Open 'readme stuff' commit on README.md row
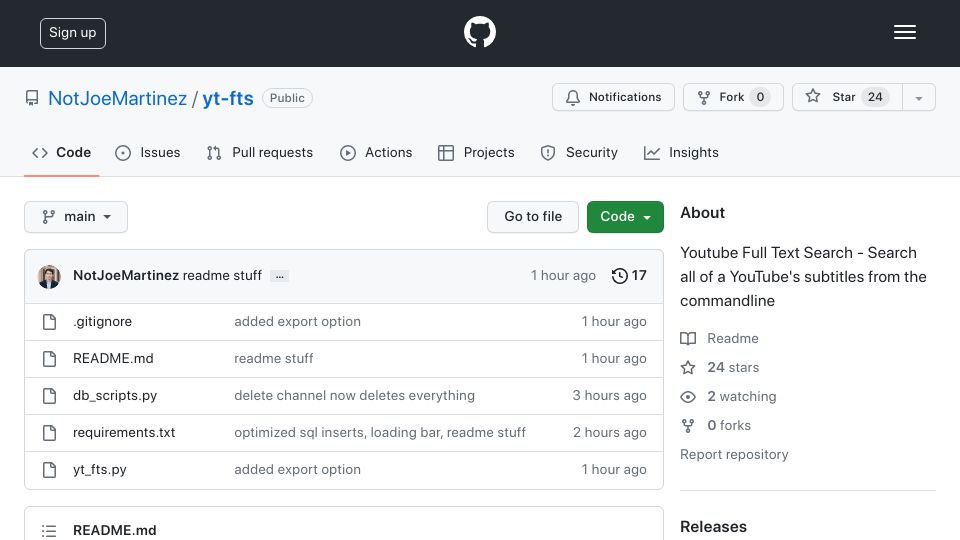 (274, 359)
